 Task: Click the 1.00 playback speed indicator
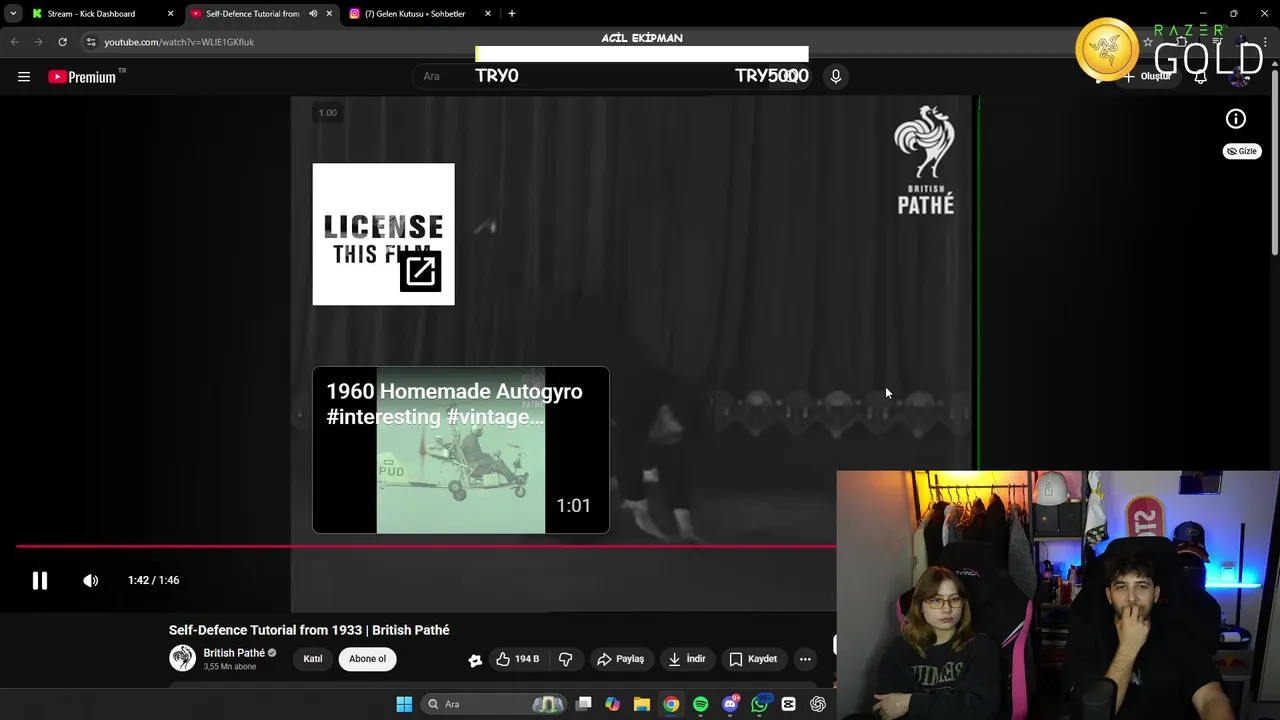[327, 112]
